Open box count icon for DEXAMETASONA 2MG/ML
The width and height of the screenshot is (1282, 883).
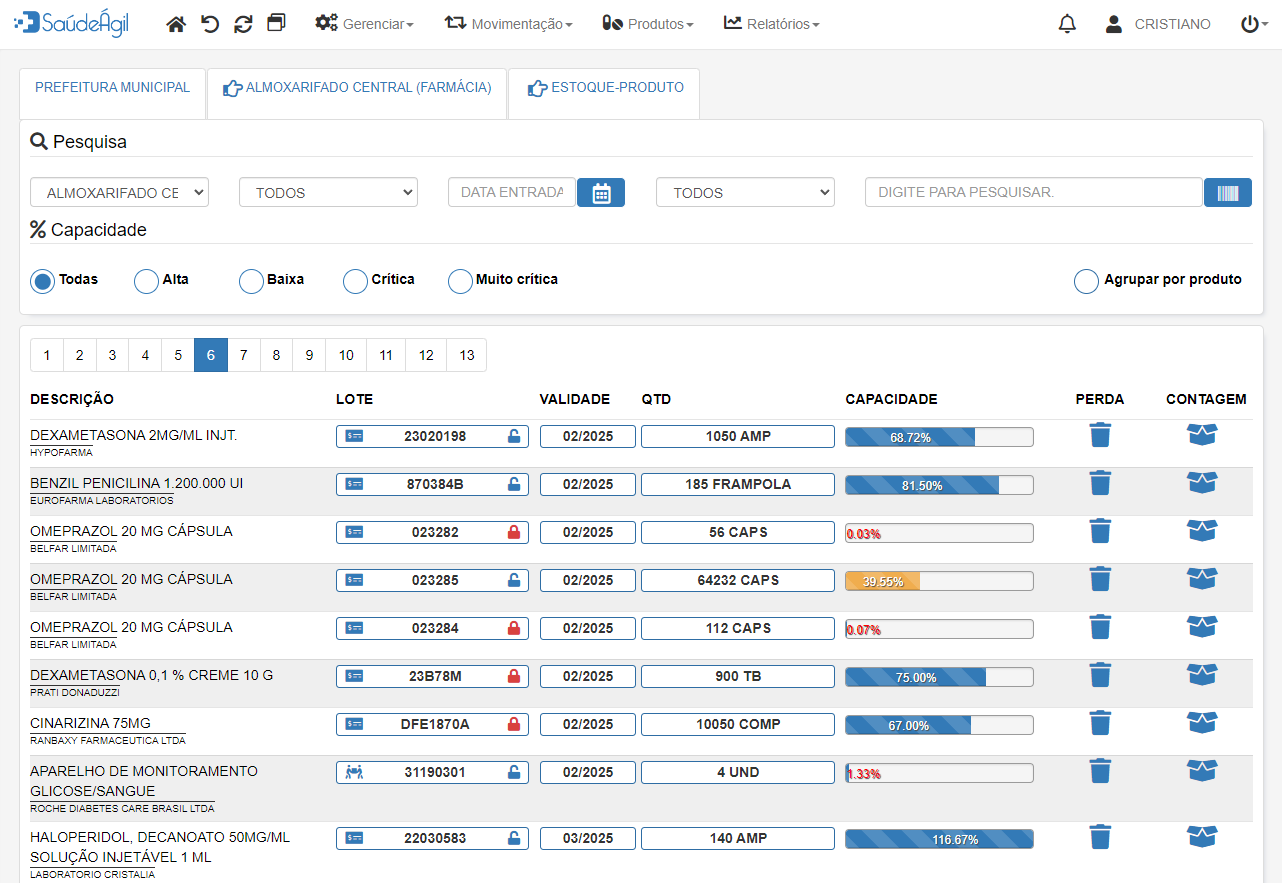coord(1202,434)
